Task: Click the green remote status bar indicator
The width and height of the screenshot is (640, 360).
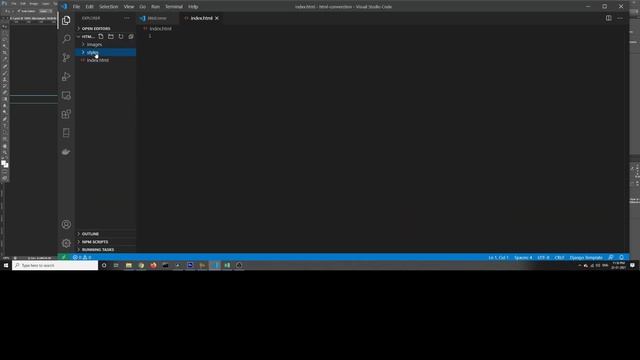Action: click(64, 257)
